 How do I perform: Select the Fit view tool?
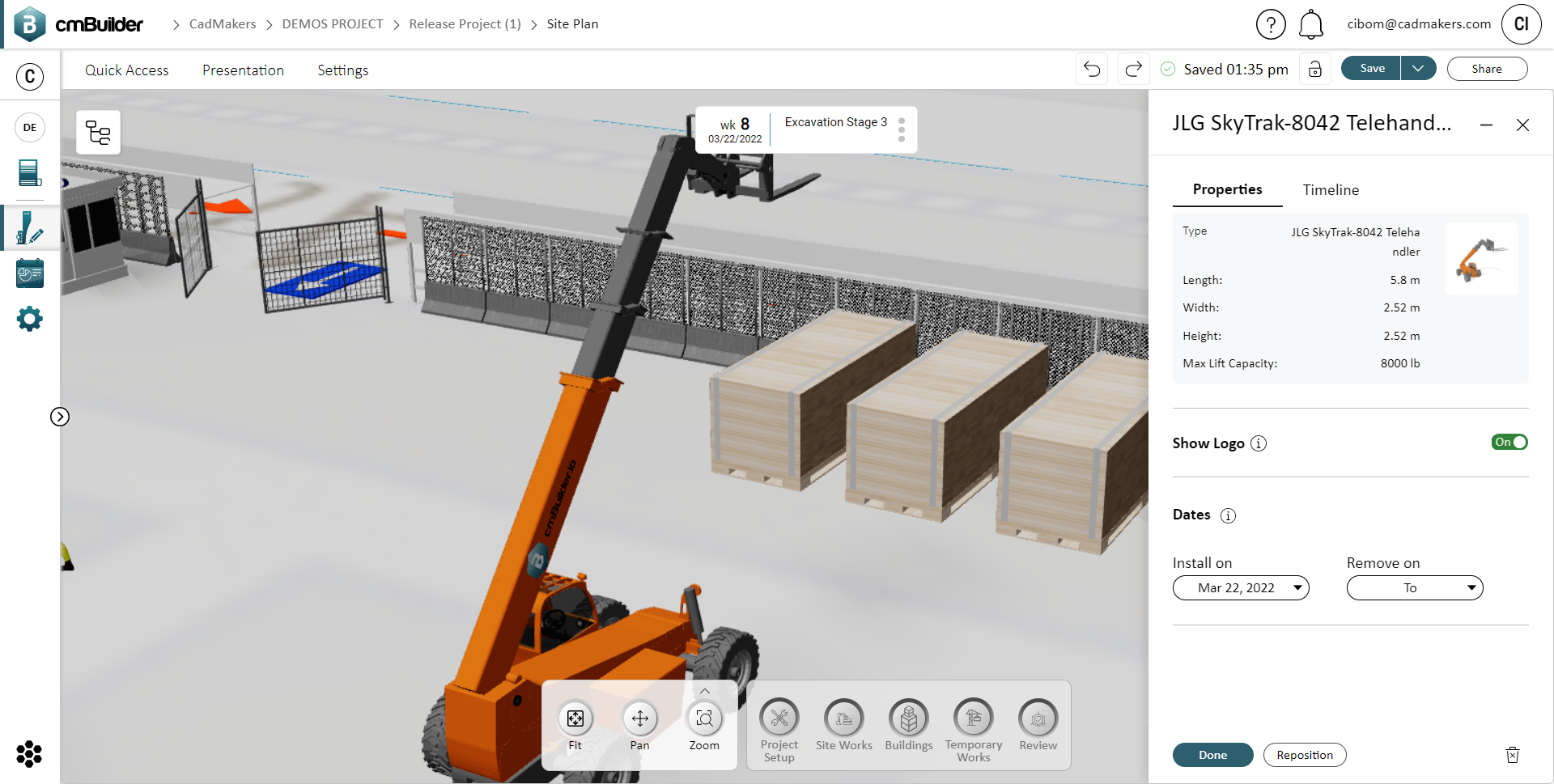(575, 724)
